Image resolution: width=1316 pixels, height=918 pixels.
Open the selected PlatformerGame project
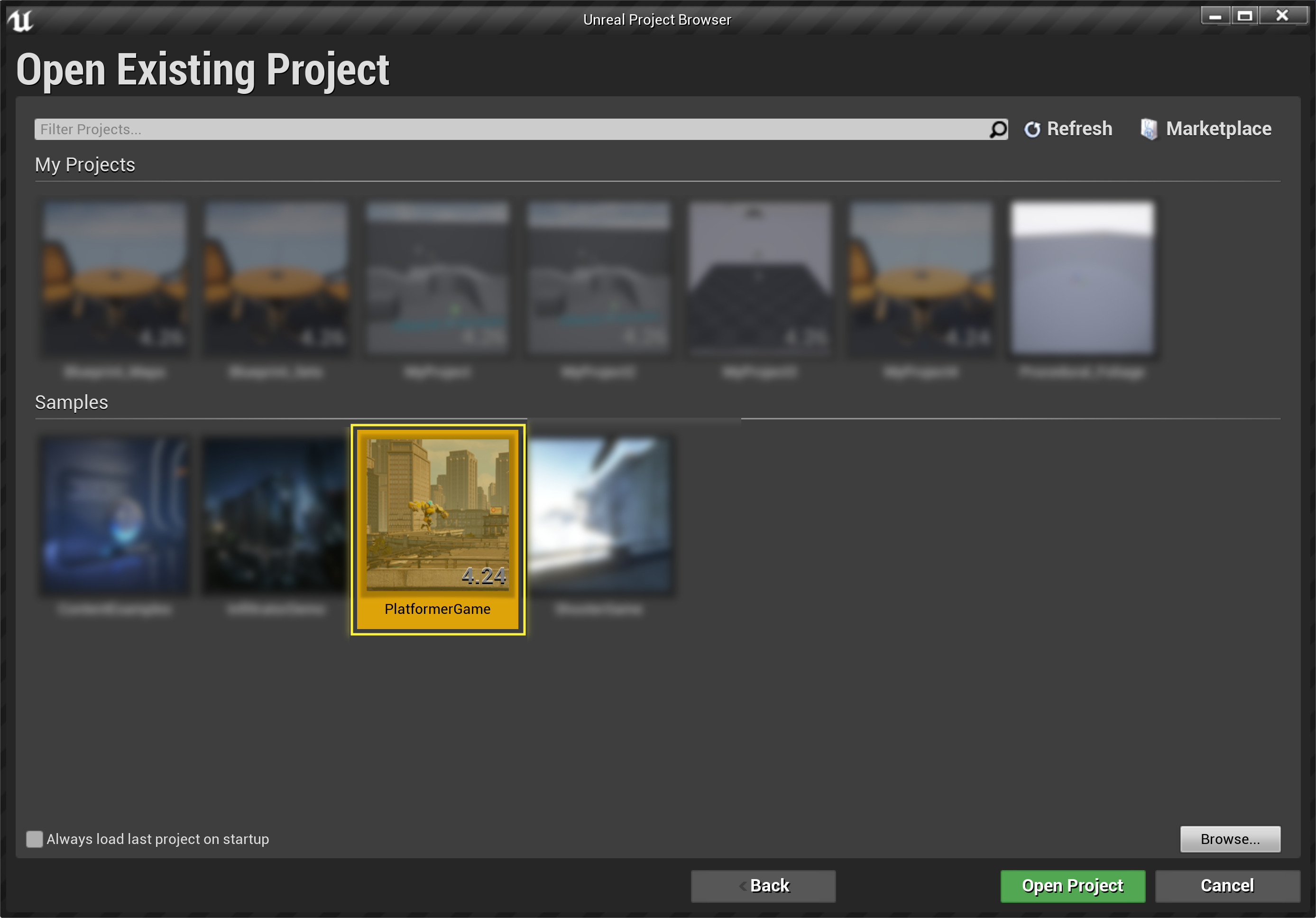pyautogui.click(x=1072, y=885)
